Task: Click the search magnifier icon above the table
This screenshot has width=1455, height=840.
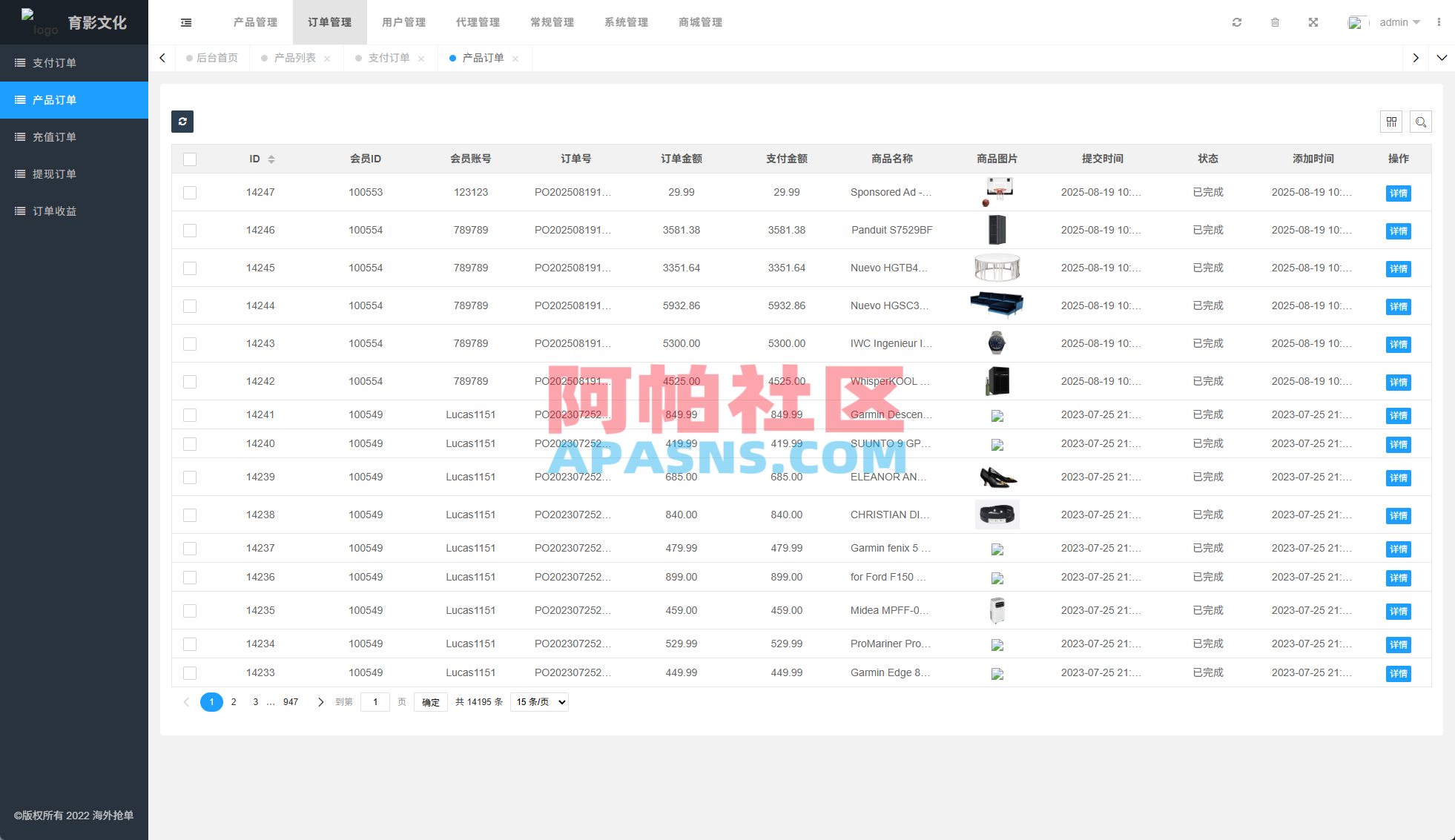Action: pos(1421,122)
